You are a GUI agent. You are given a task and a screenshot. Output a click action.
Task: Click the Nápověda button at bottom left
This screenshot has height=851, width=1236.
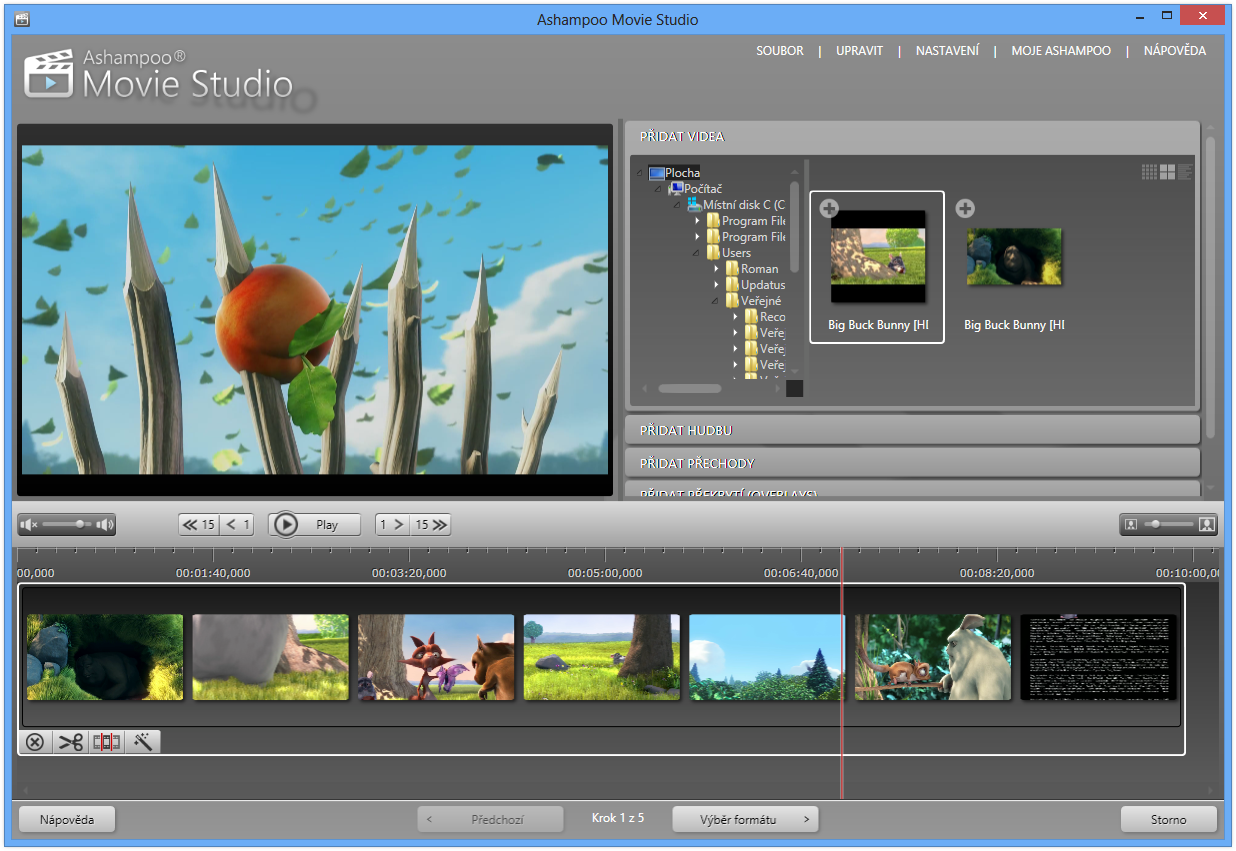coord(67,820)
